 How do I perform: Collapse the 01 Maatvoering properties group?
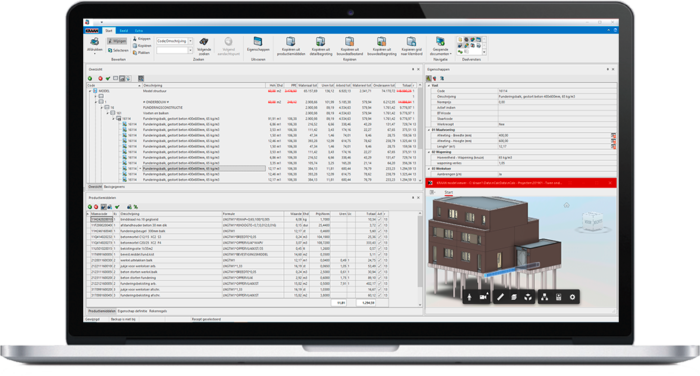tap(429, 130)
